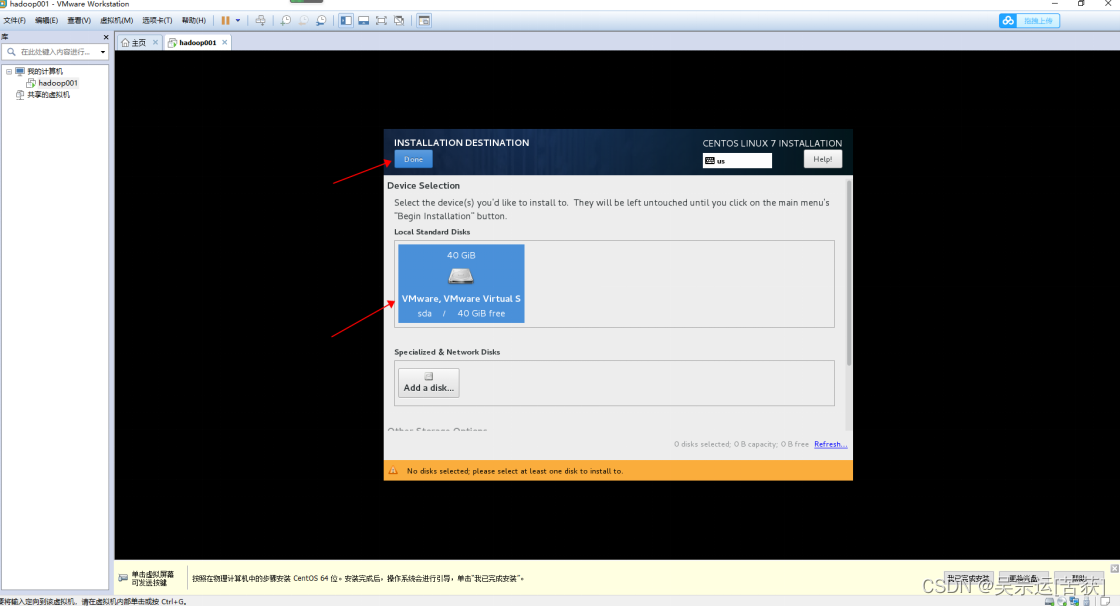Open the 查看(V) menu

pos(79,20)
